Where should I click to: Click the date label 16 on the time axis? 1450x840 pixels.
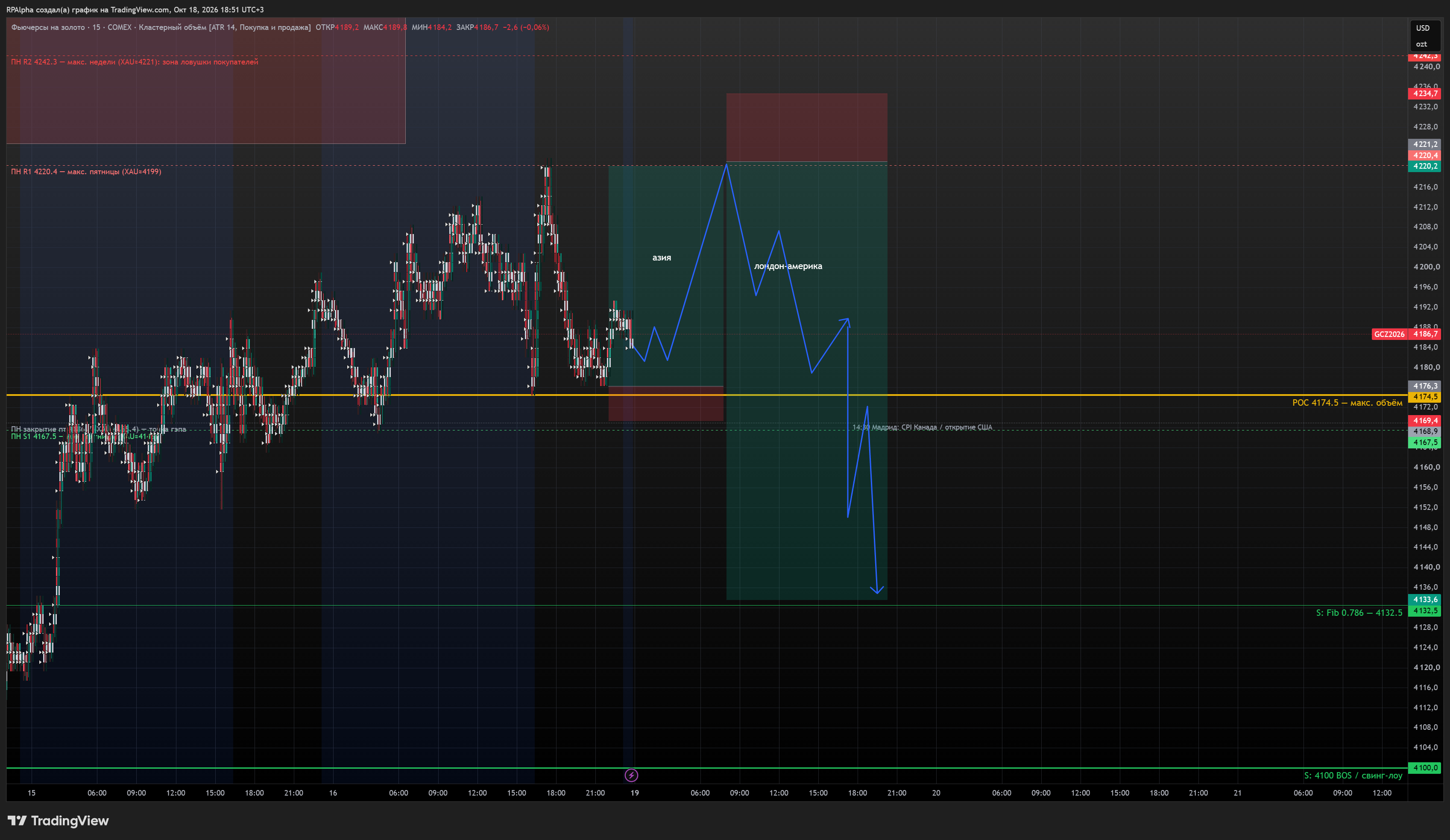[x=333, y=793]
